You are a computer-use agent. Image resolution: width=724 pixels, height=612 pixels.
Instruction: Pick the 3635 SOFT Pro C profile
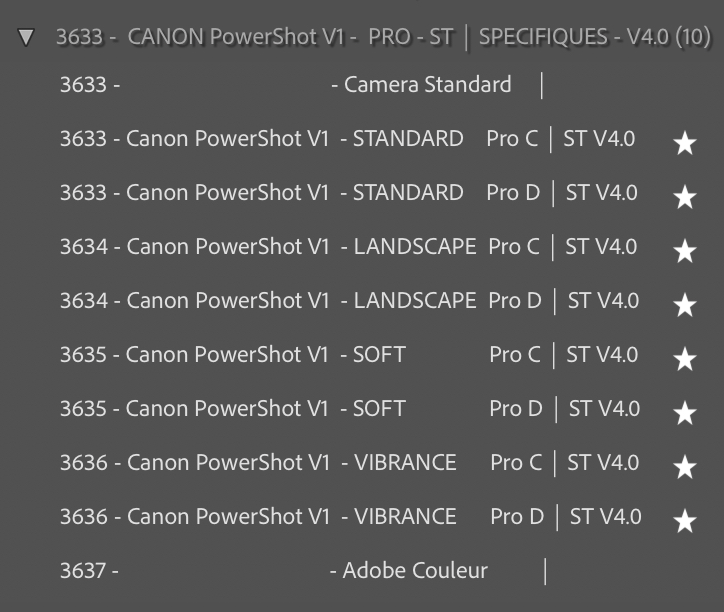[x=348, y=355]
